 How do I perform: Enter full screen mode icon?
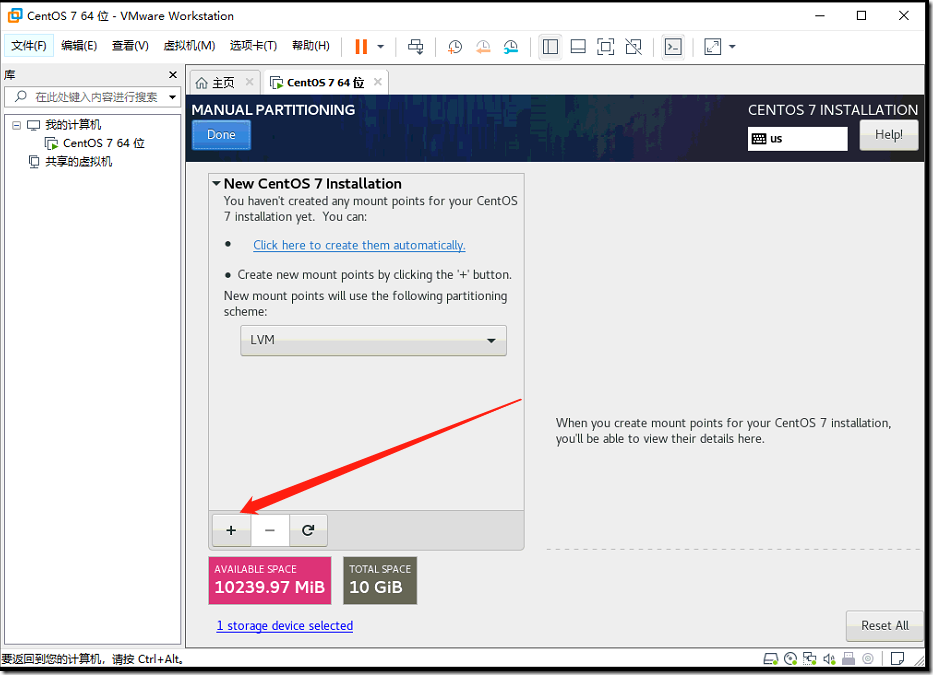point(606,46)
